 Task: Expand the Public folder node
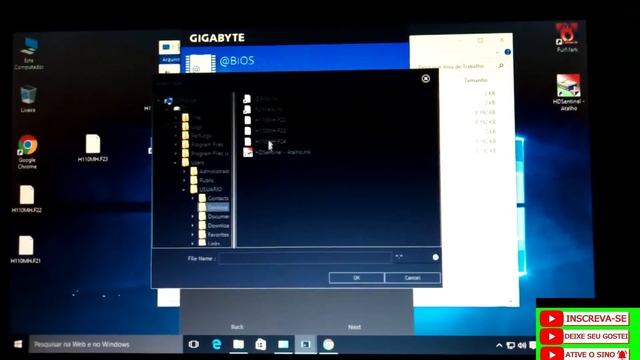pyautogui.click(x=184, y=180)
